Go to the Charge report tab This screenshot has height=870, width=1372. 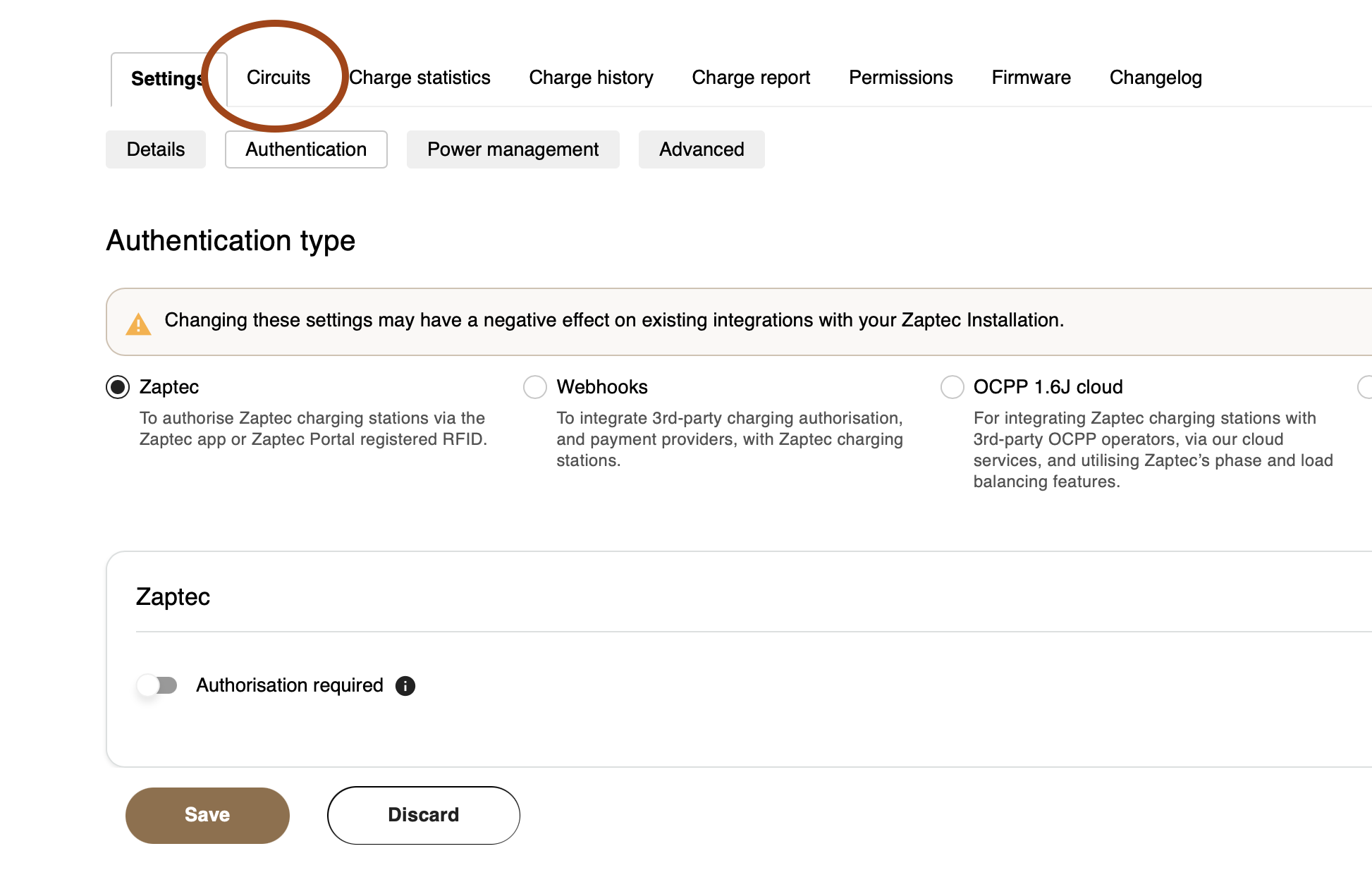point(750,78)
